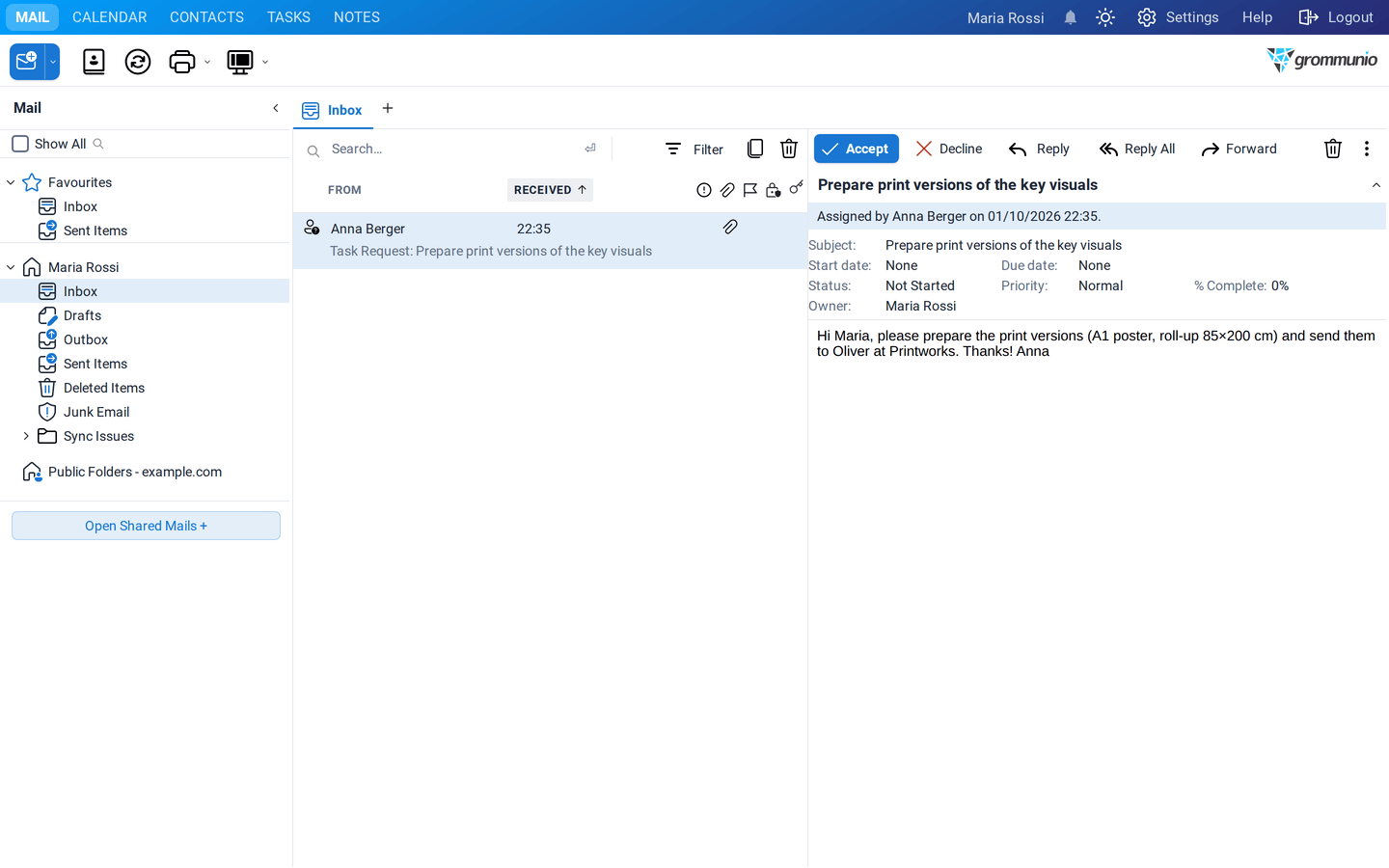Click the copy/move messages icon
The width and height of the screenshot is (1389, 868).
pos(755,149)
